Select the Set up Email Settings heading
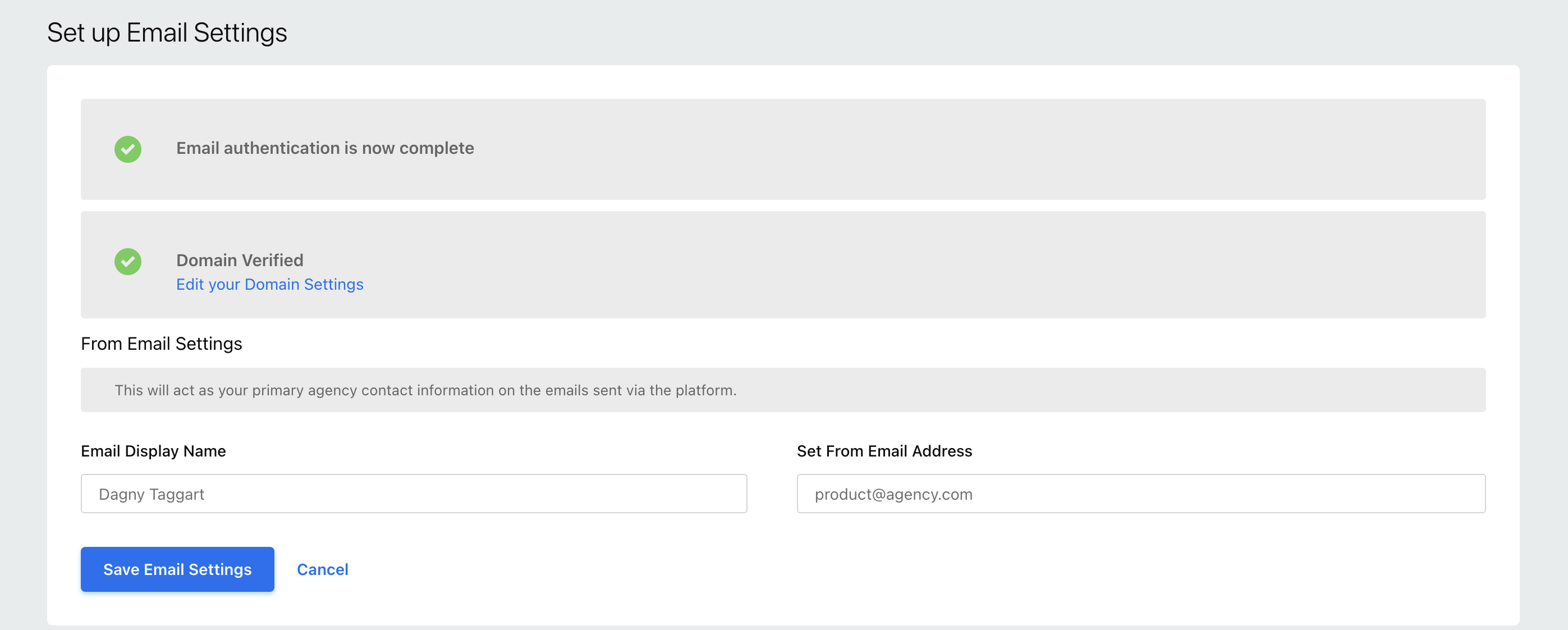This screenshot has height=630, width=1568. click(167, 33)
